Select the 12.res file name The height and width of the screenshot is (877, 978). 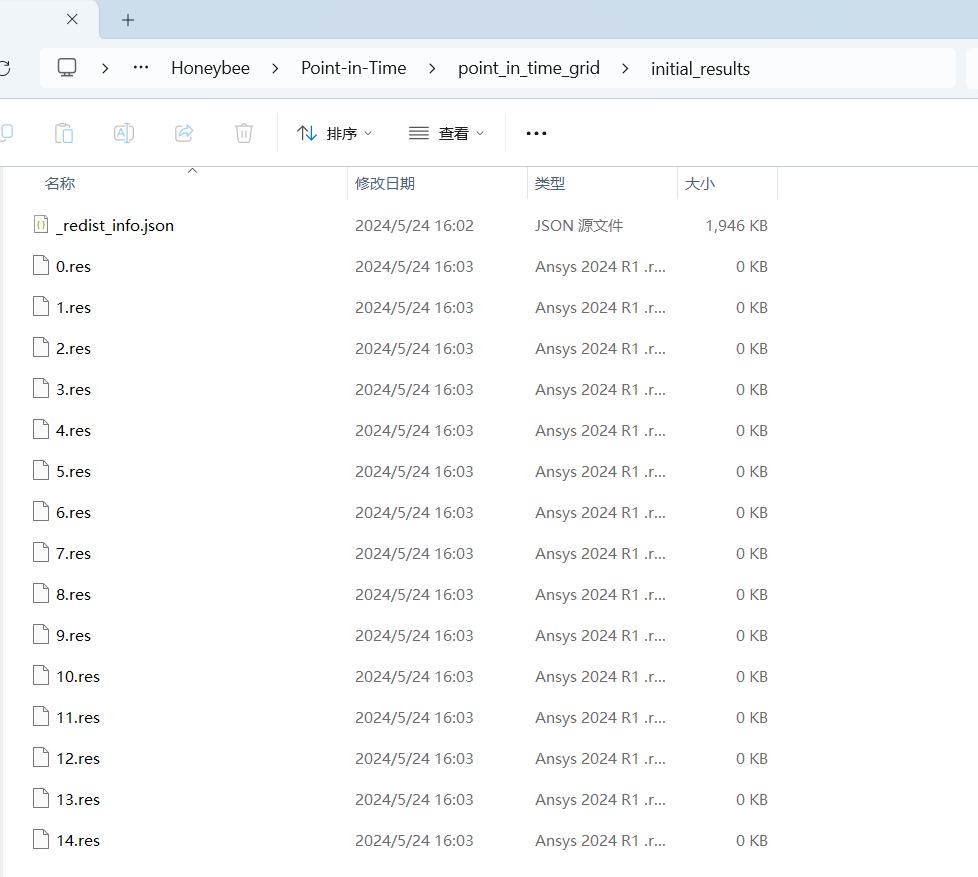[x=78, y=758]
